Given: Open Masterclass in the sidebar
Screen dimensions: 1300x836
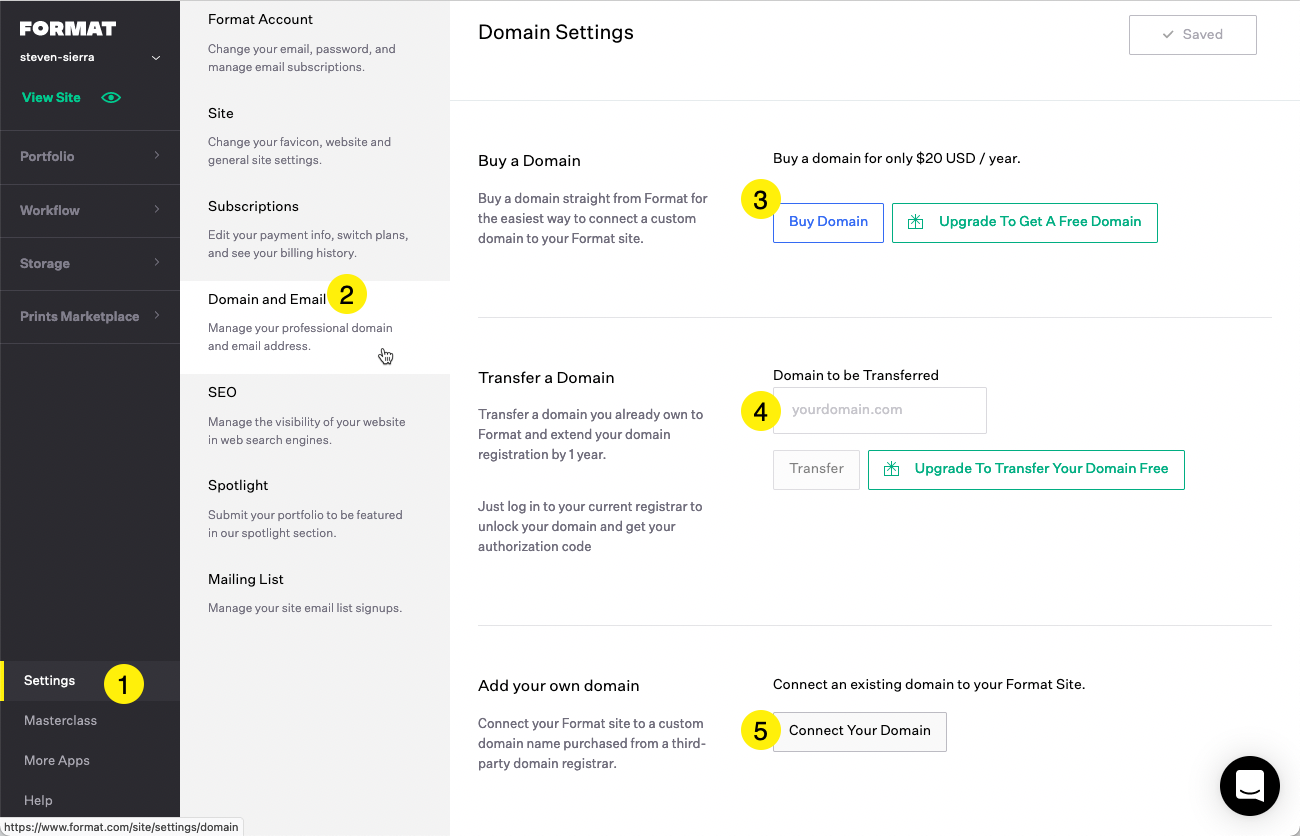Looking at the screenshot, I should point(60,721).
